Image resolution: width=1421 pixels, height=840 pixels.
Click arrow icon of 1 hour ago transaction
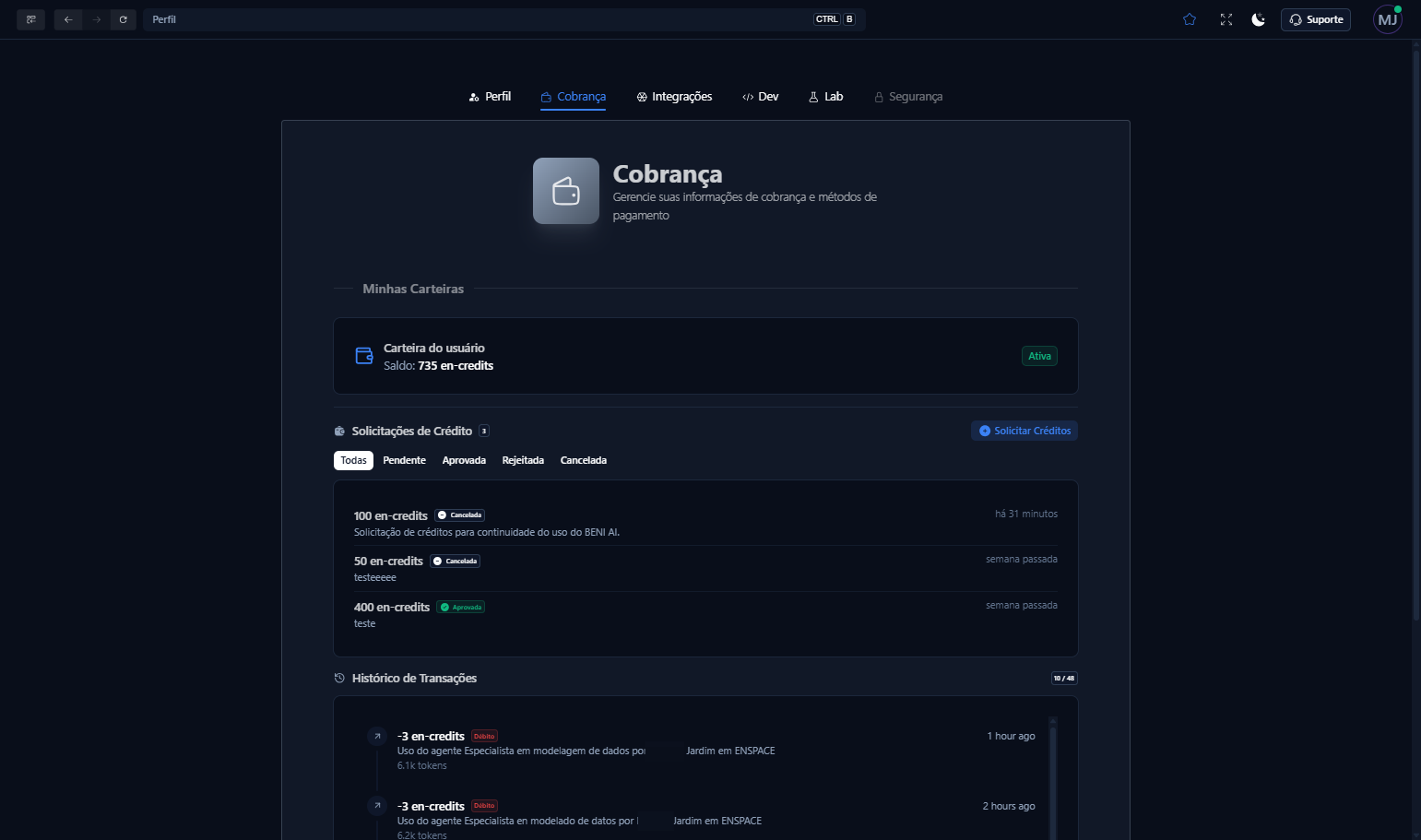(x=376, y=736)
